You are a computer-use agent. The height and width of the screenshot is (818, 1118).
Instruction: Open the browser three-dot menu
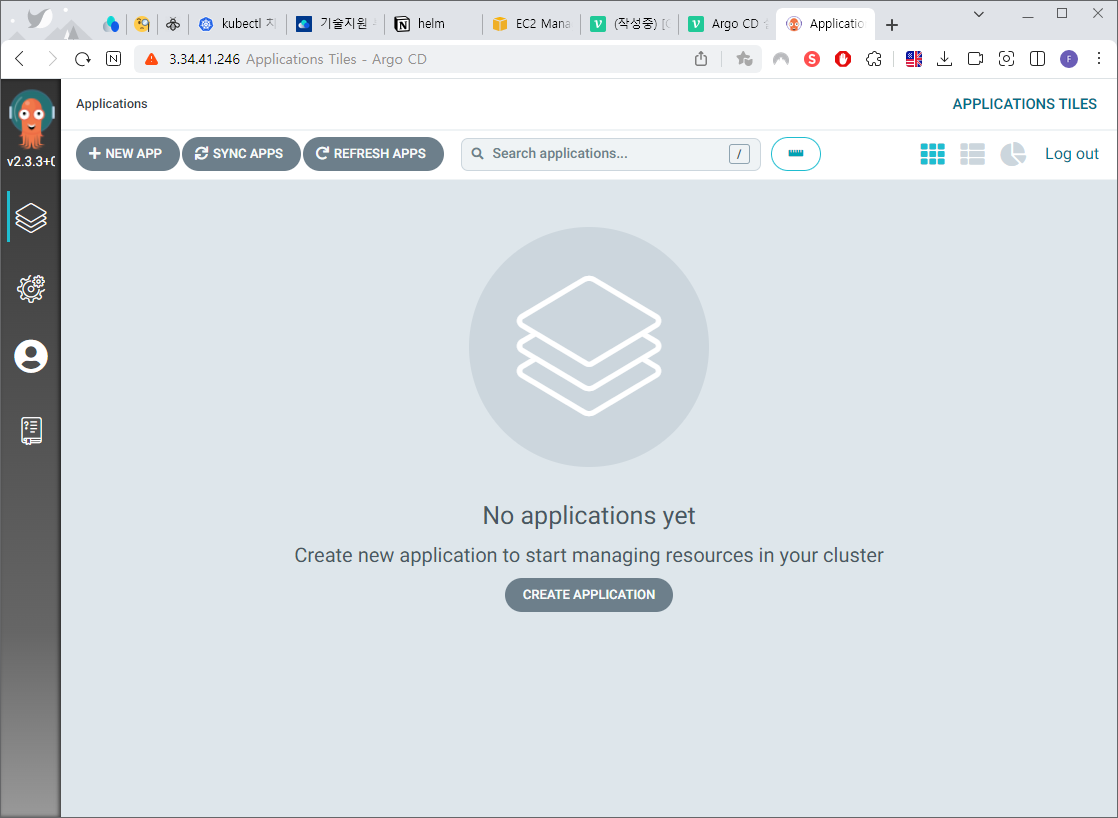1099,59
